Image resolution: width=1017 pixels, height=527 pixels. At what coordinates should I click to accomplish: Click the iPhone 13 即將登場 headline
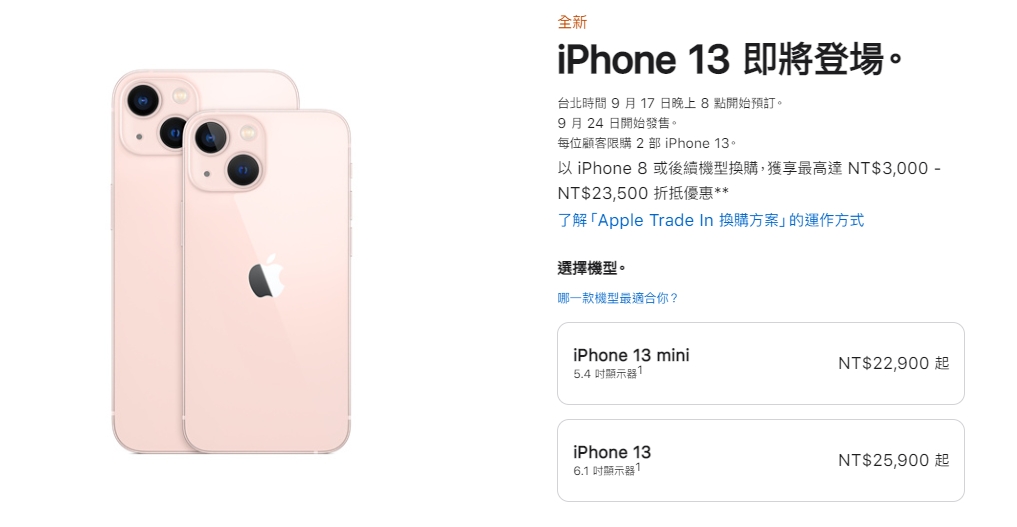[730, 60]
